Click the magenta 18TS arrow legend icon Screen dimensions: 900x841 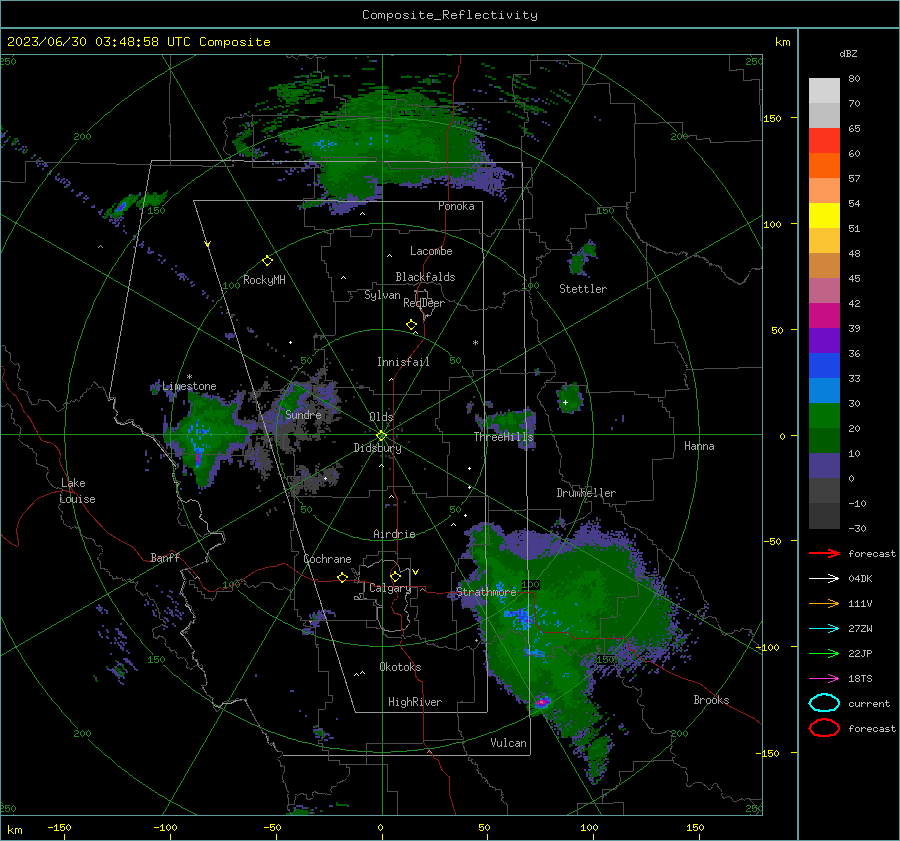824,679
